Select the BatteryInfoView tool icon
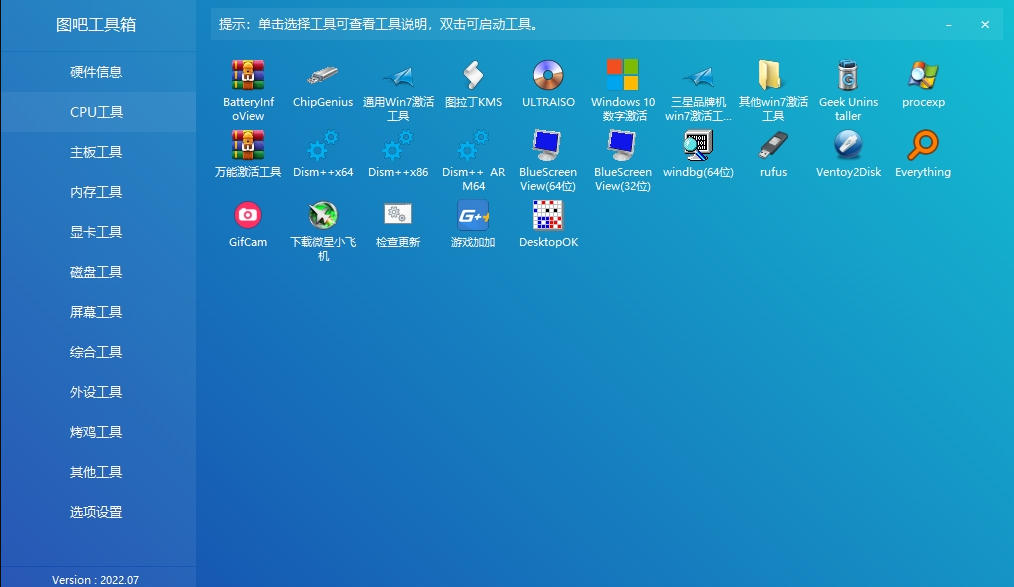 tap(248, 75)
